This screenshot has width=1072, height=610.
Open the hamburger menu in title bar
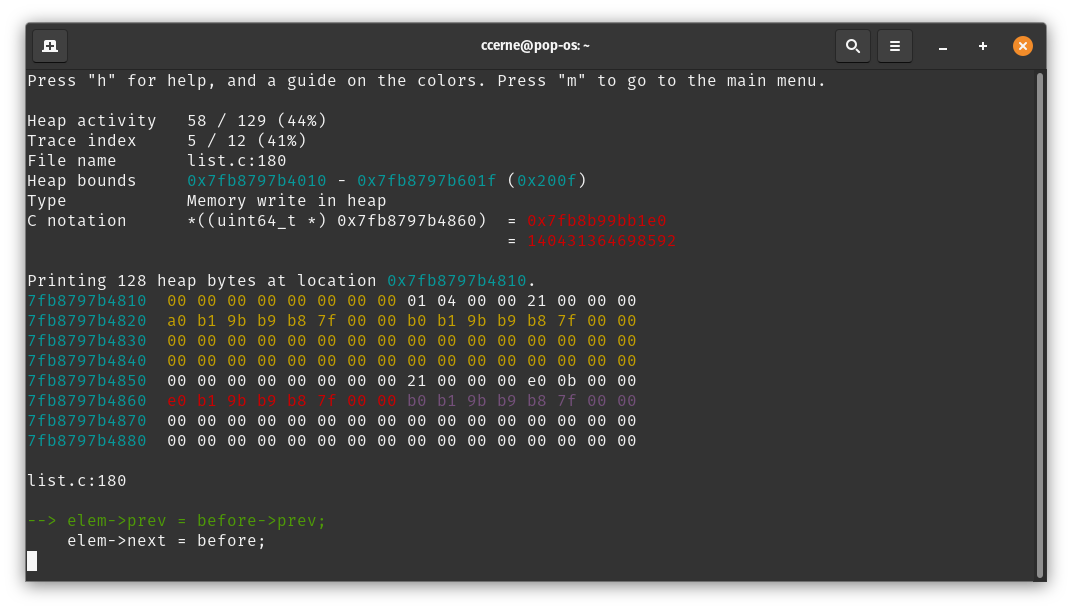click(x=894, y=46)
